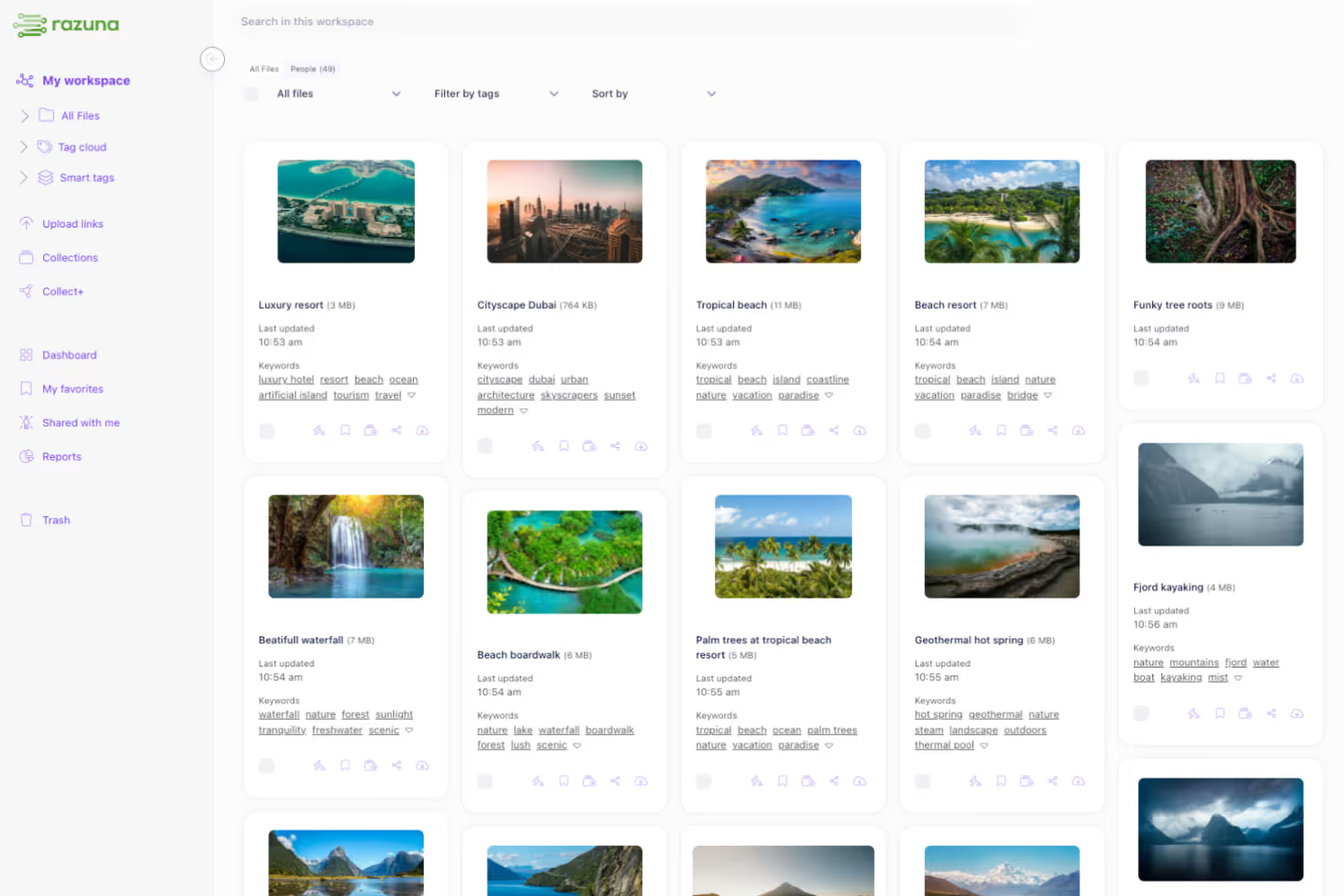
Task: Download the Funky tree roots image
Action: (1297, 377)
